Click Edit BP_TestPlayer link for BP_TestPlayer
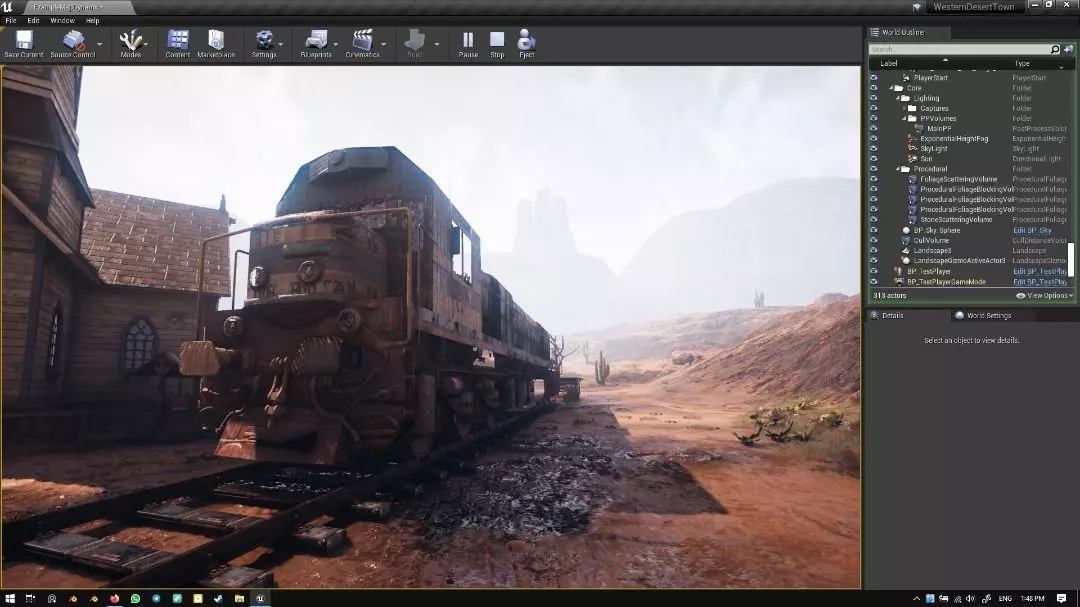The image size is (1080, 607). coord(1039,271)
